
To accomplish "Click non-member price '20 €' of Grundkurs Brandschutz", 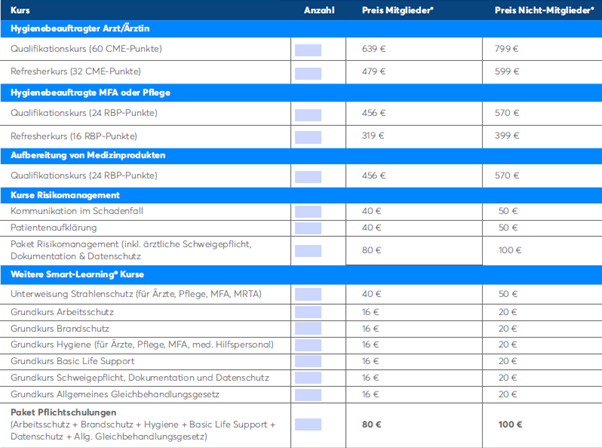I will (508, 329).
